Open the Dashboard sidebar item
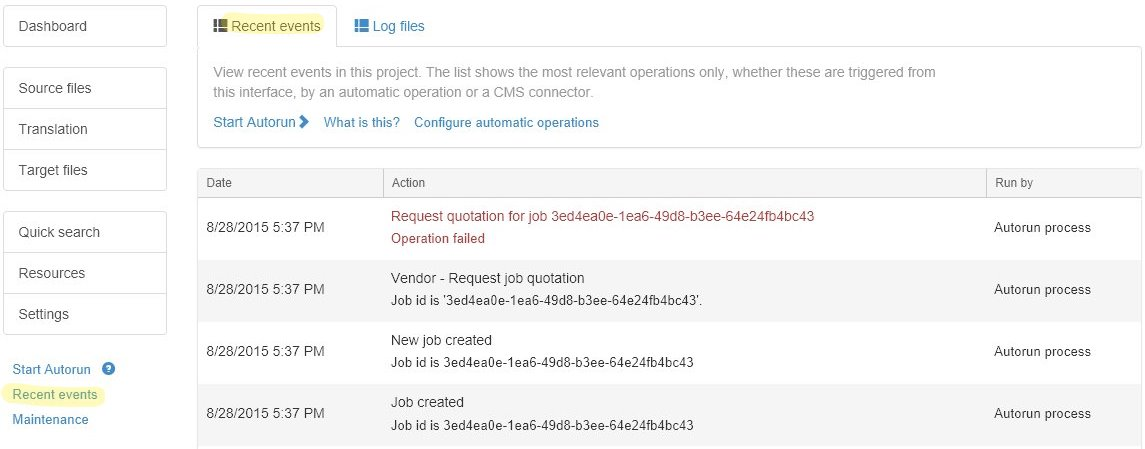The image size is (1145, 449). coord(85,26)
